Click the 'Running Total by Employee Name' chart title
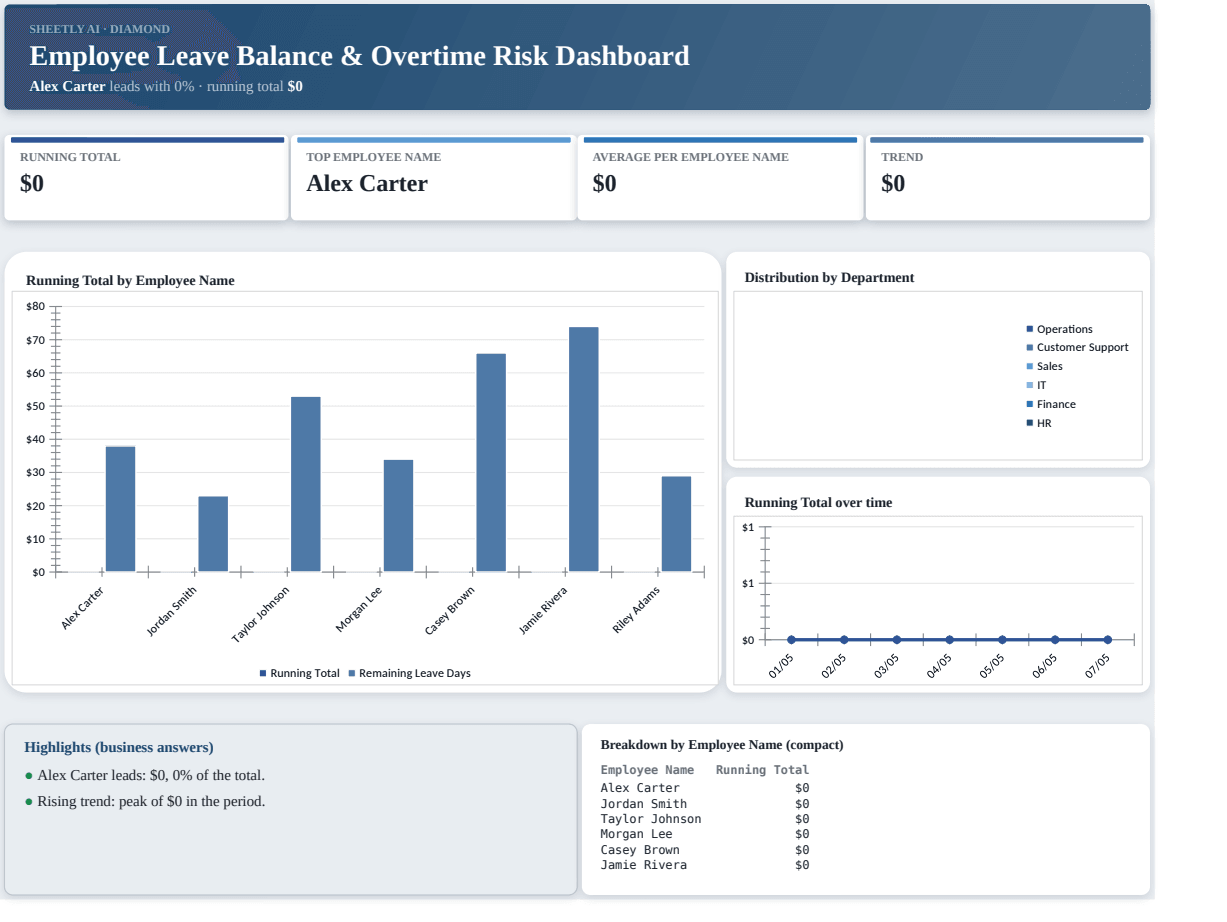This screenshot has width=1227, height=922. pyautogui.click(x=130, y=281)
